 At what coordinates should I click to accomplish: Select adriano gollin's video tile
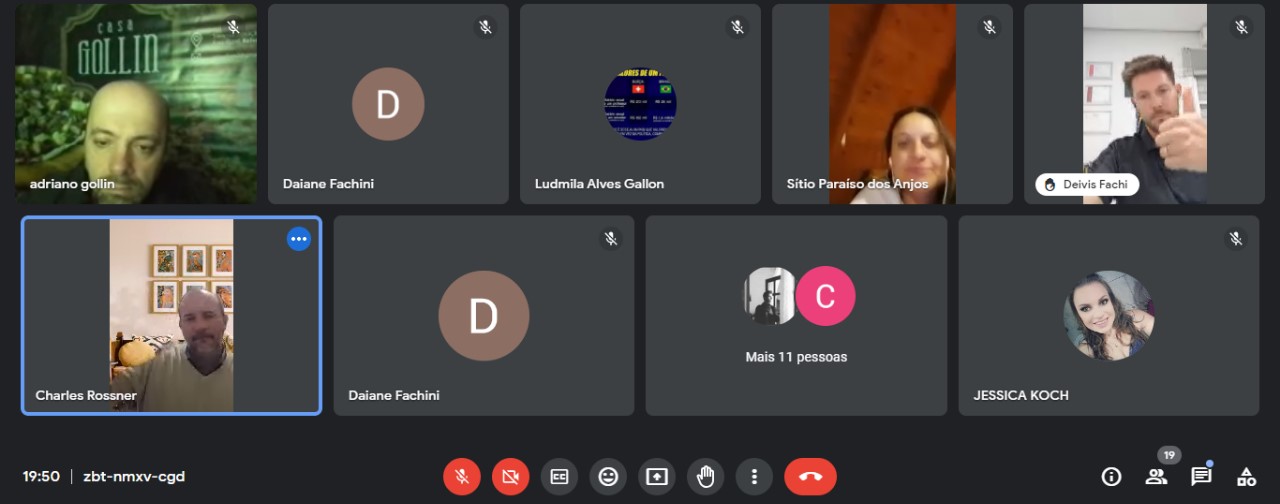(136, 104)
